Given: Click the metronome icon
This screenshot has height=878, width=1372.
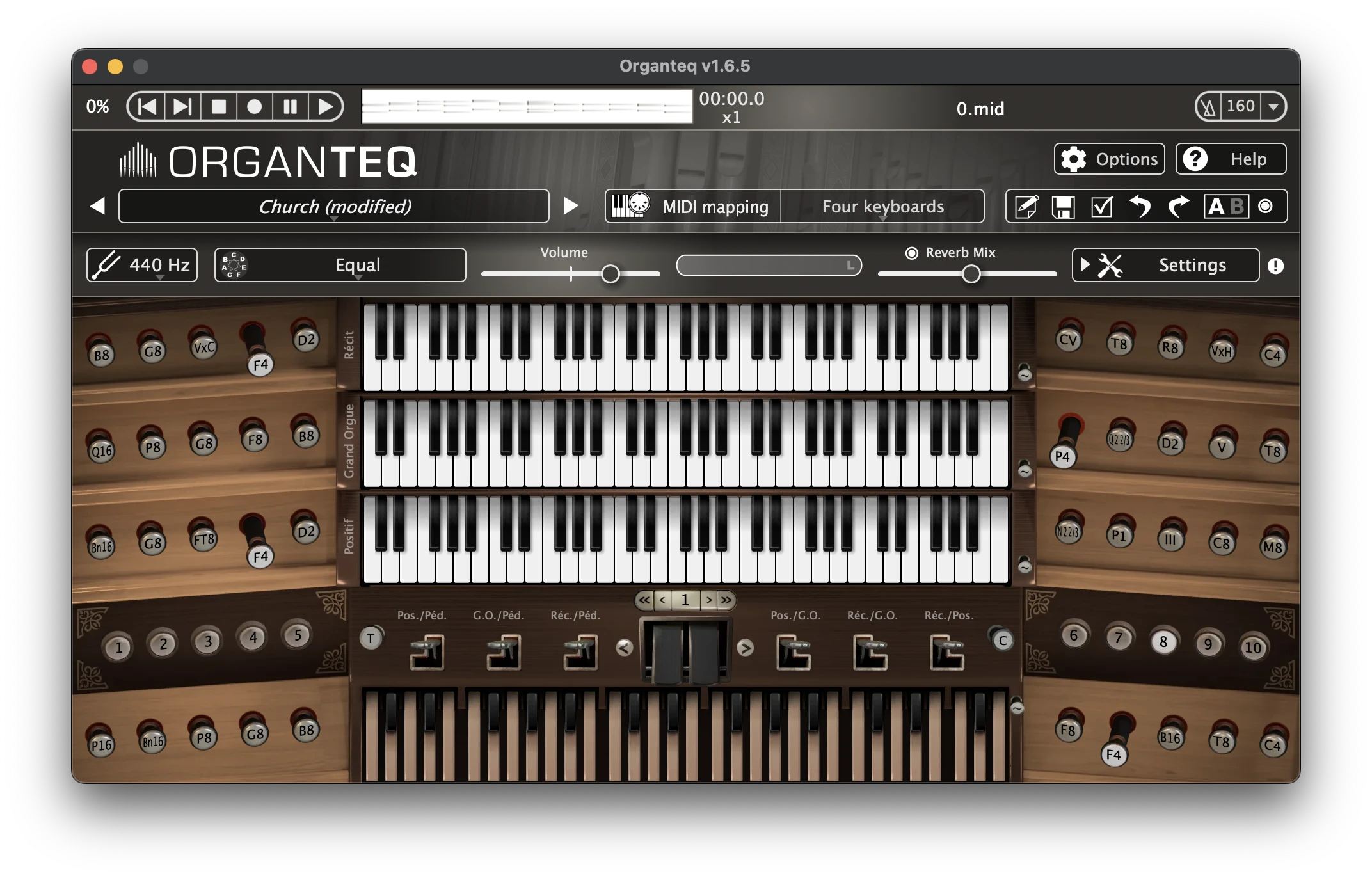Looking at the screenshot, I should click(1208, 107).
